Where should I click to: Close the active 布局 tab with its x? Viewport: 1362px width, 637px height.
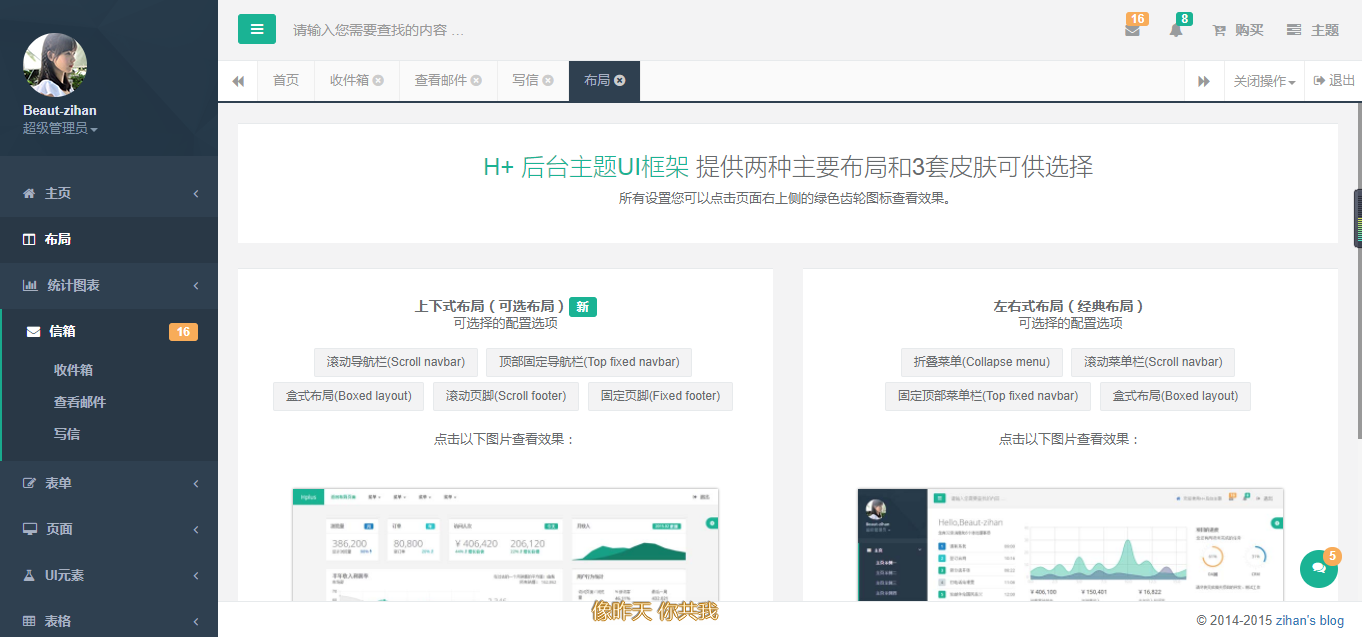(620, 81)
